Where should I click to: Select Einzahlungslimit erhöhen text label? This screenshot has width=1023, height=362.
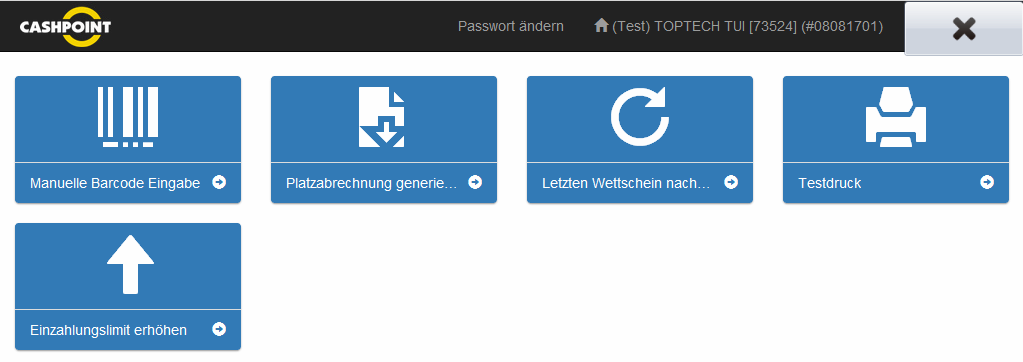[x=108, y=331]
